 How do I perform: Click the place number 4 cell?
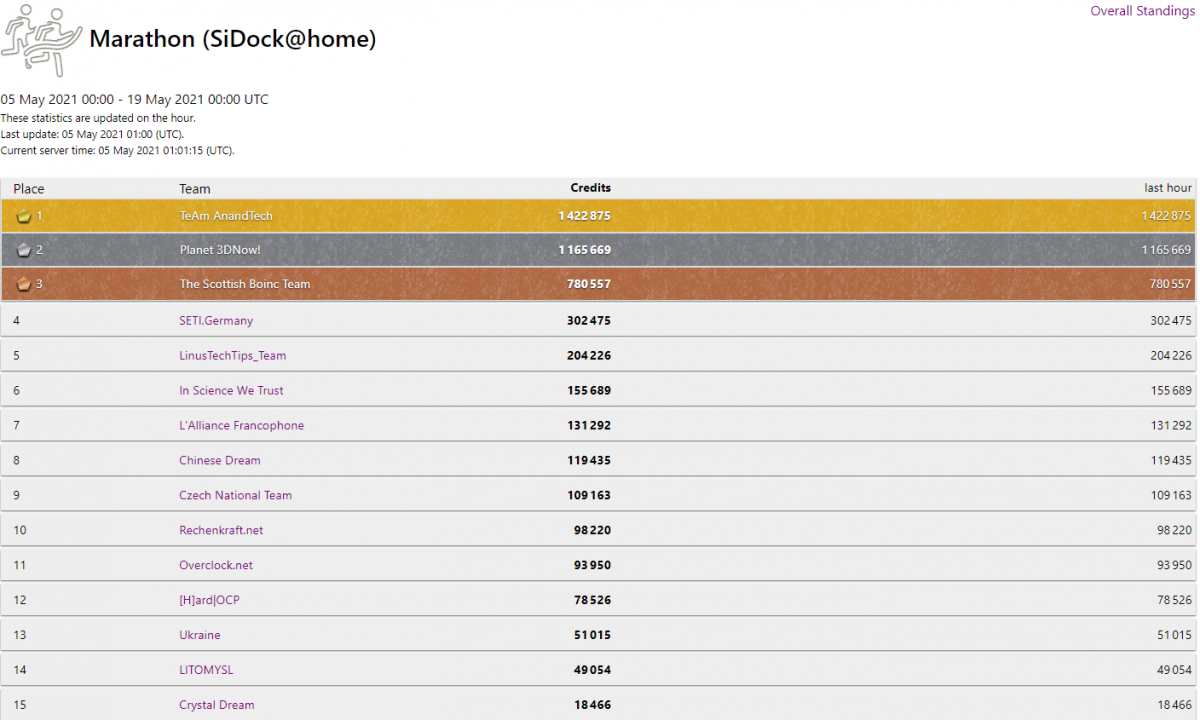[17, 321]
